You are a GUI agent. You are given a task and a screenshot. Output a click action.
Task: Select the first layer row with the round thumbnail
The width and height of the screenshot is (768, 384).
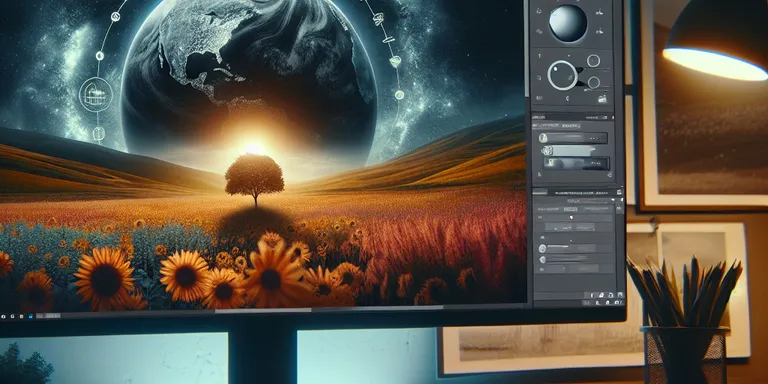[x=573, y=138]
